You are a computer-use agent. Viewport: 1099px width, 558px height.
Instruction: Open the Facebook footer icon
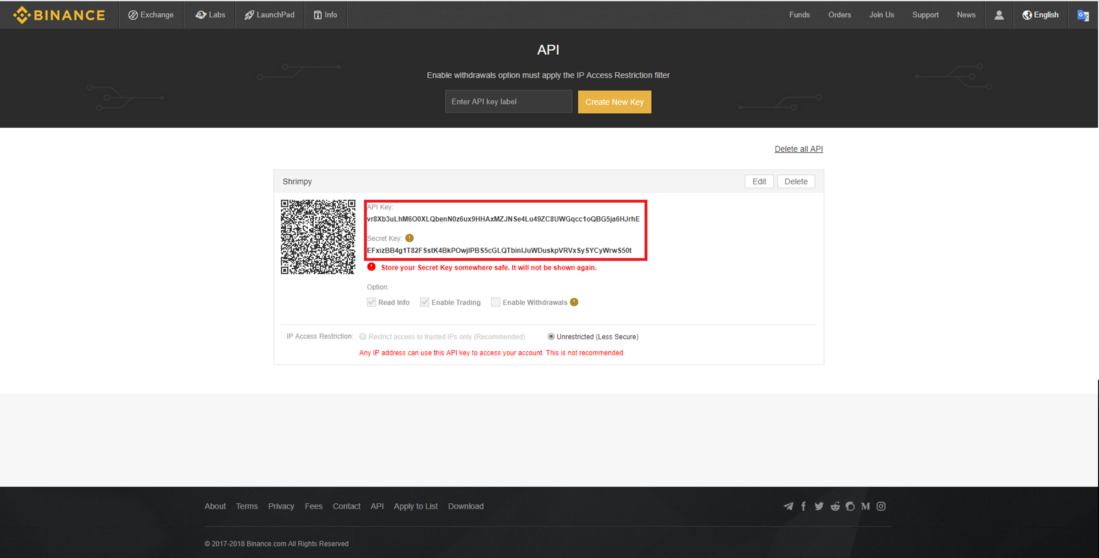[x=803, y=506]
